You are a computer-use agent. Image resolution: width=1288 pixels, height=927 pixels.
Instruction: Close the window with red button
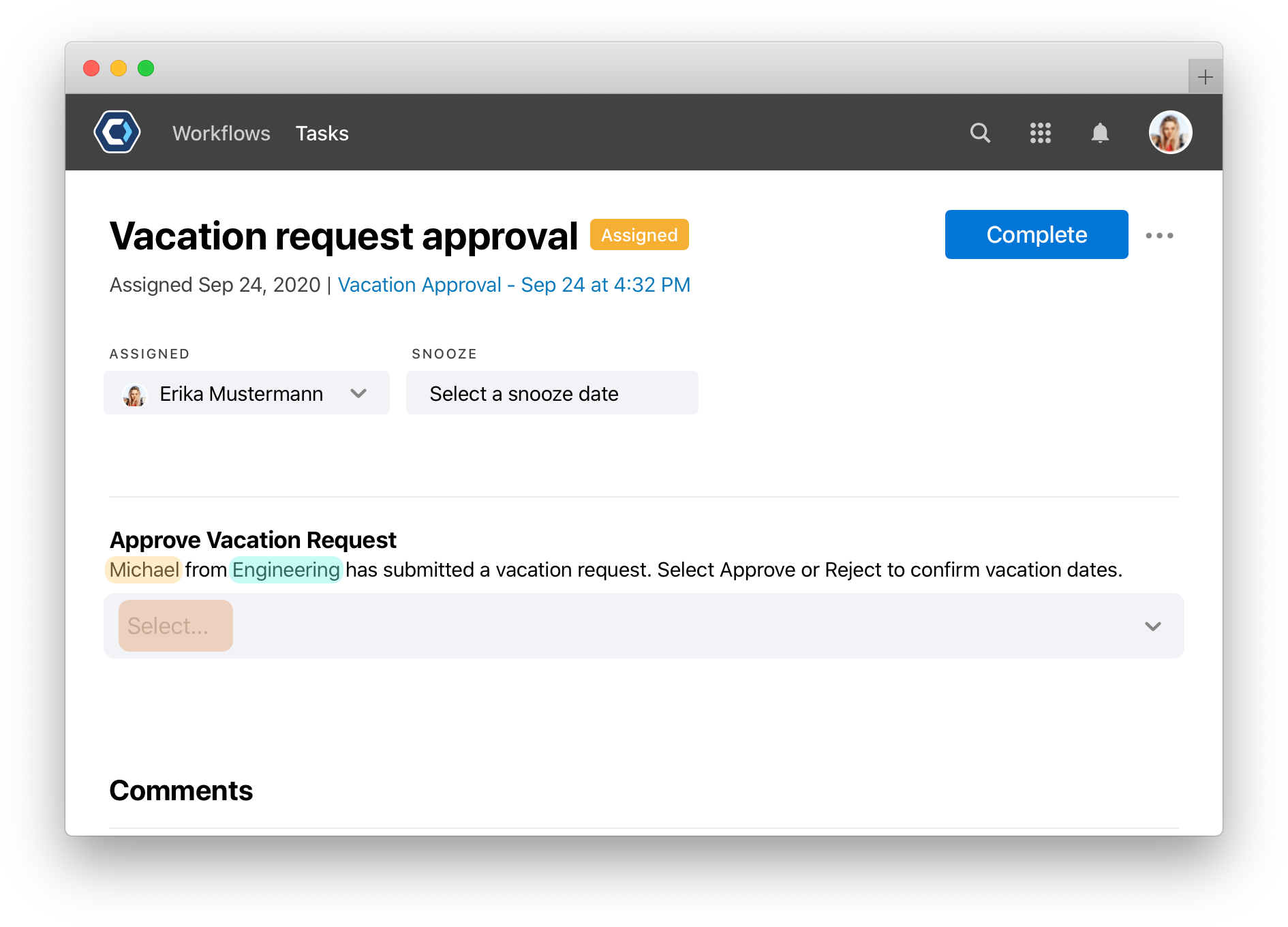(91, 68)
